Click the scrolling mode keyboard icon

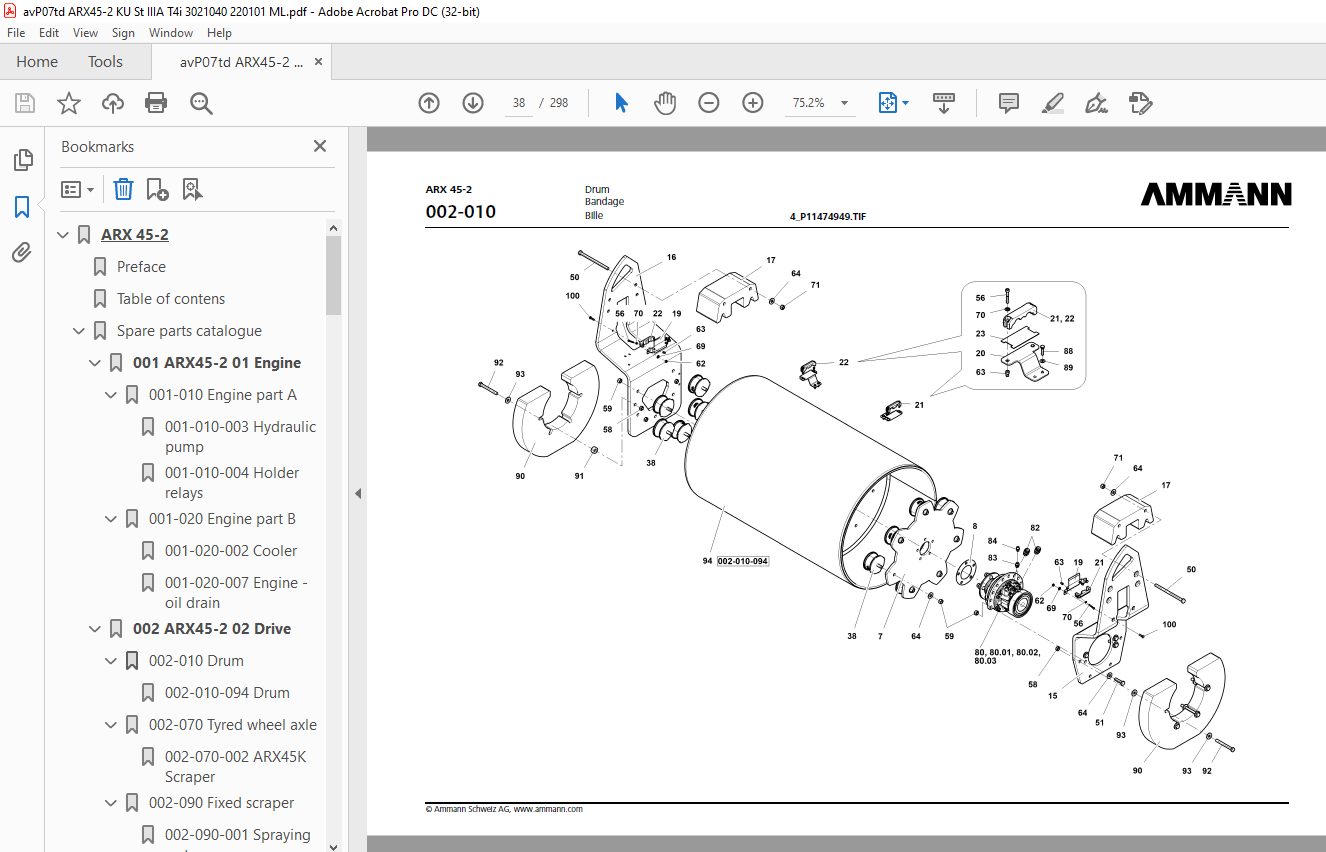coord(944,103)
